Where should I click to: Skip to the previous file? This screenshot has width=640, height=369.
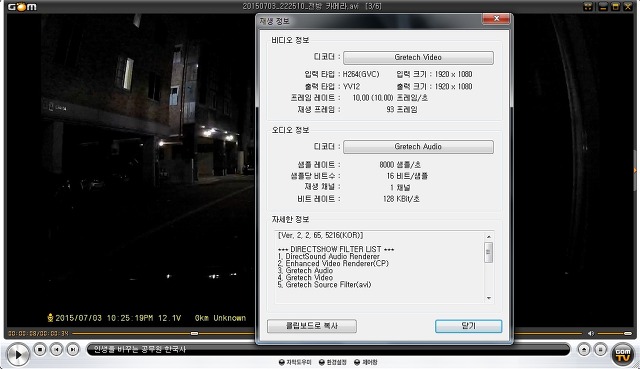point(56,350)
